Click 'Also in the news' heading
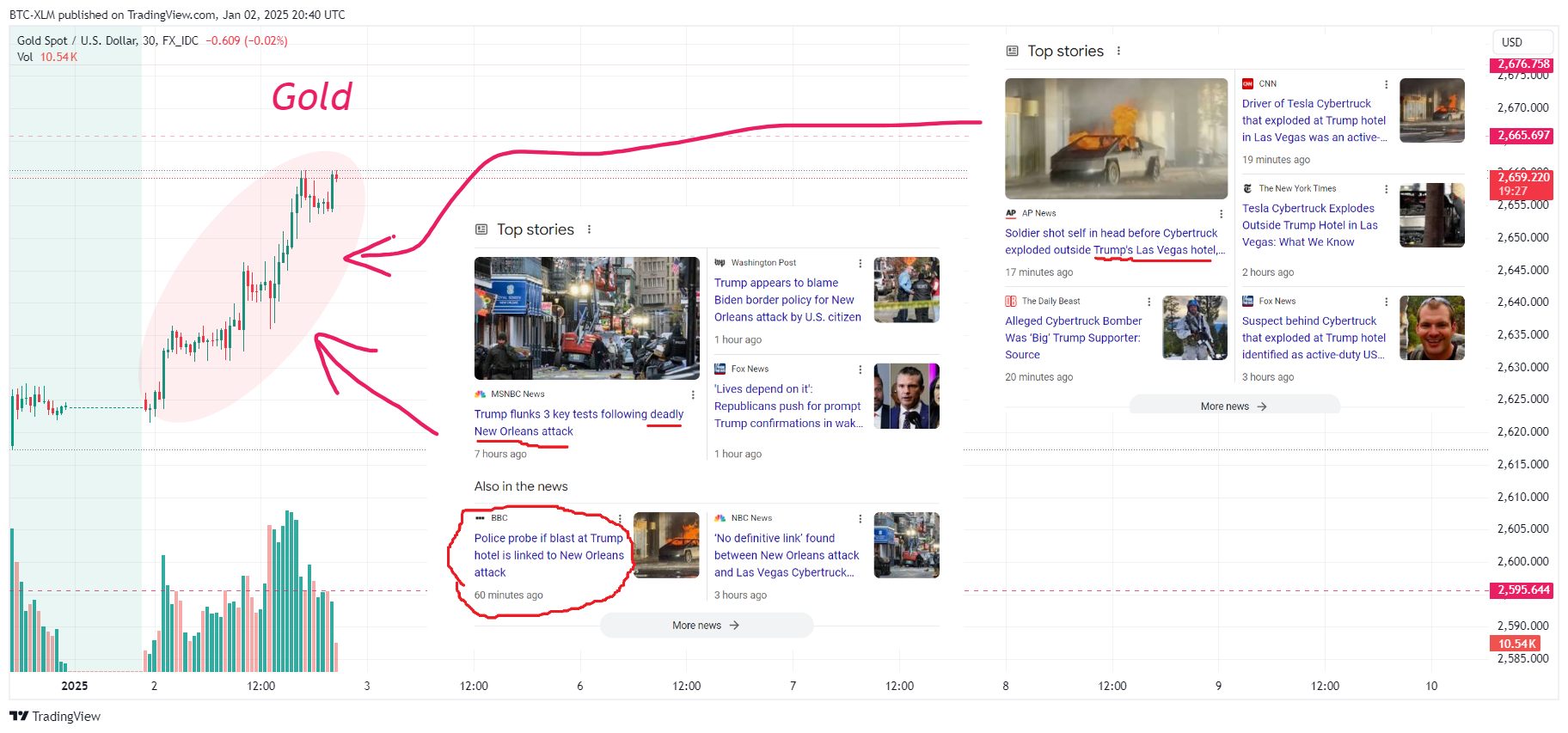Image resolution: width=1568 pixels, height=733 pixels. point(521,486)
